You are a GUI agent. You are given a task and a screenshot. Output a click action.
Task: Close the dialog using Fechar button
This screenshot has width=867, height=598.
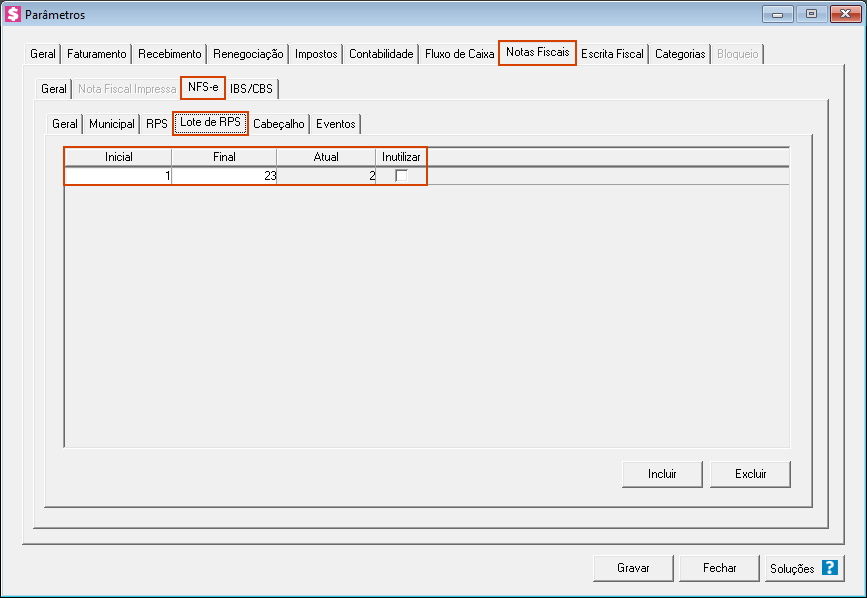coord(719,568)
